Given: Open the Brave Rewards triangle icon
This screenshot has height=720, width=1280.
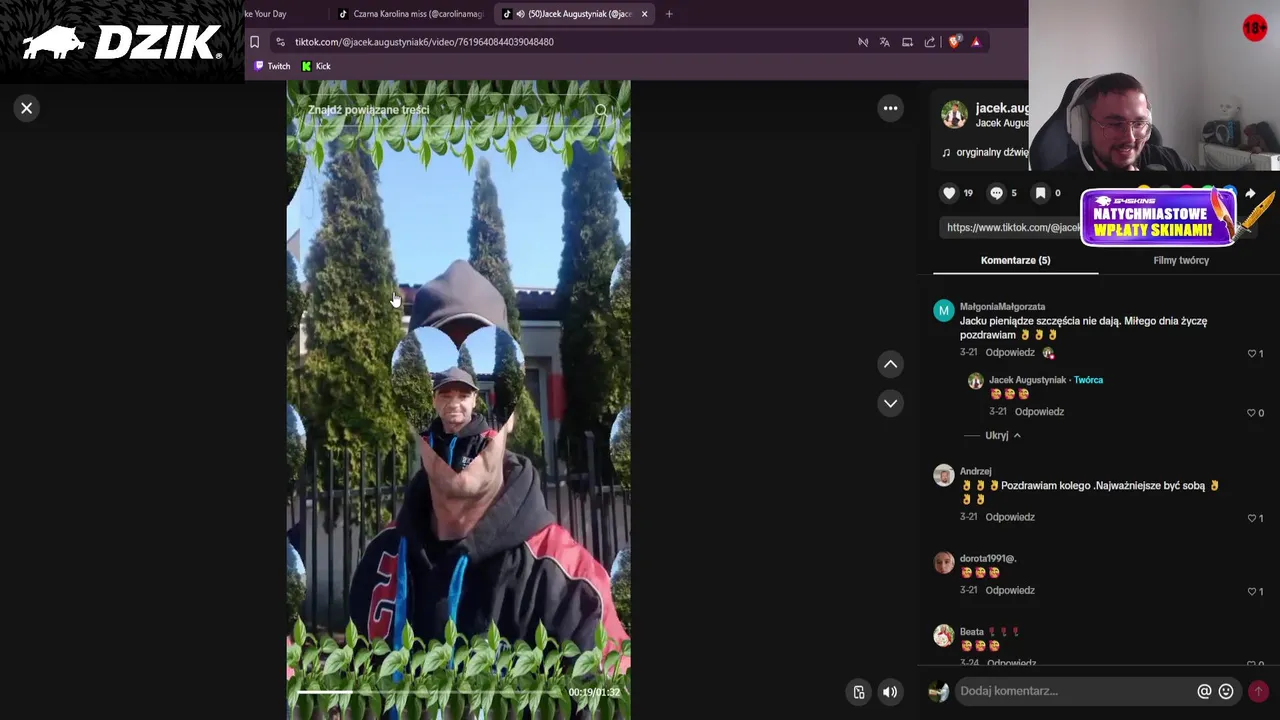Looking at the screenshot, I should point(976,42).
